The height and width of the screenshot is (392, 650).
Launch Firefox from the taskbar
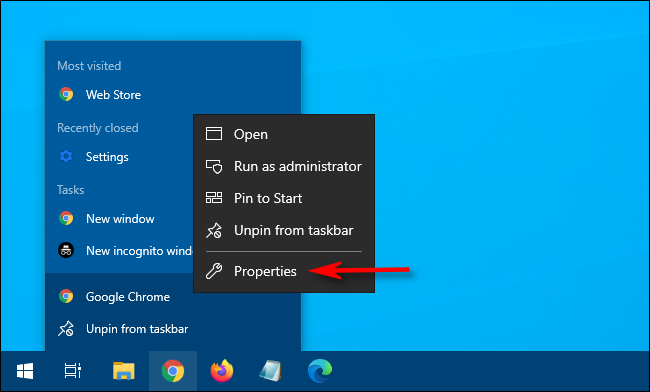point(222,371)
